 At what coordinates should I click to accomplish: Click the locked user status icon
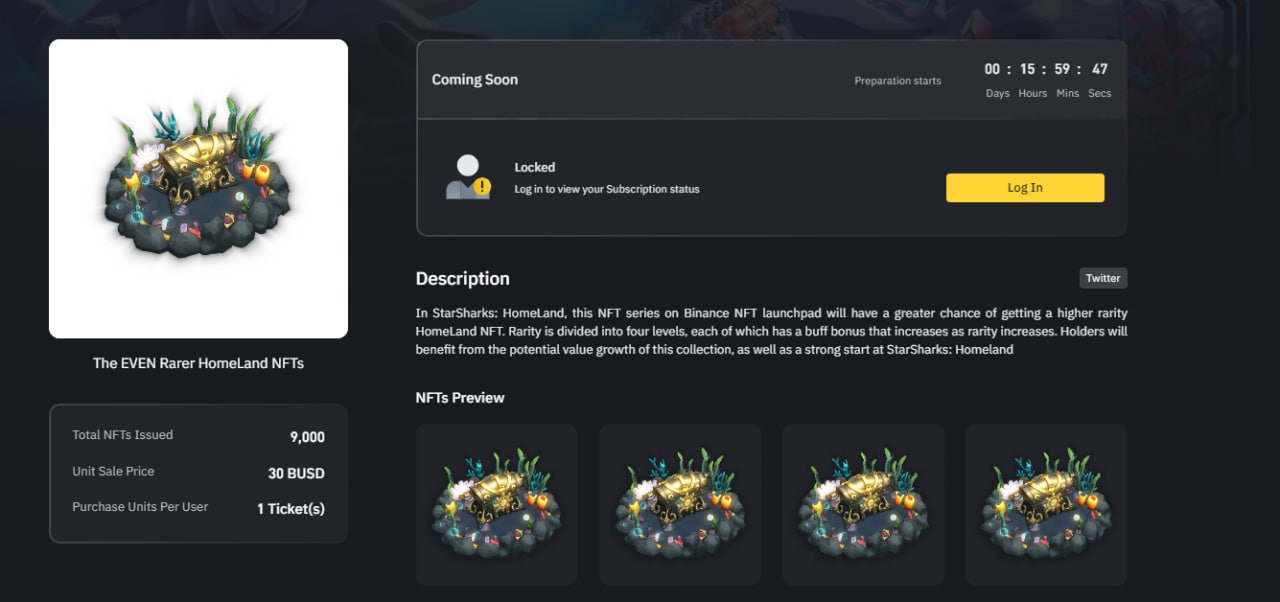468,178
